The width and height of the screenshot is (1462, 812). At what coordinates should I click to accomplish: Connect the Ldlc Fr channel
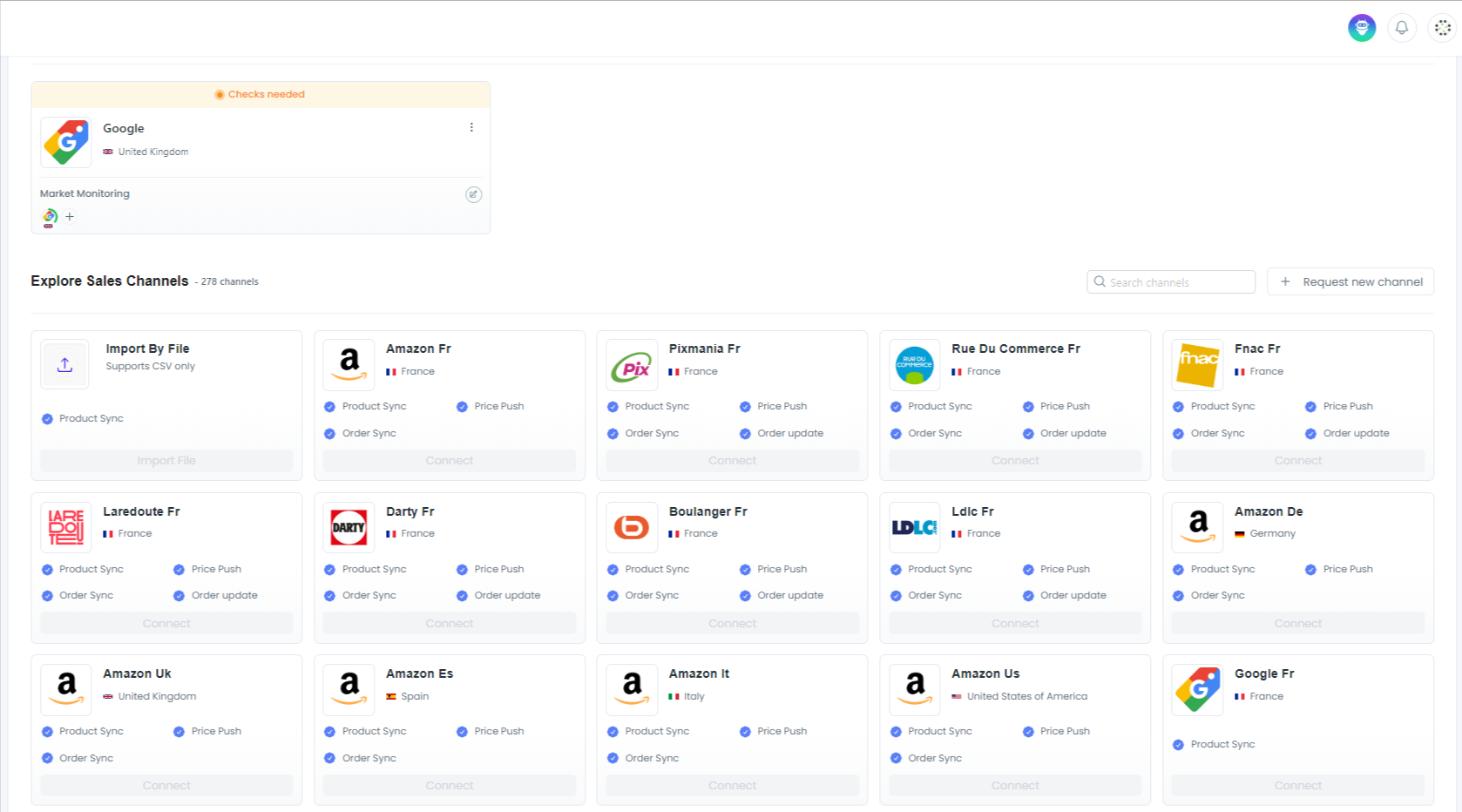(x=1015, y=623)
